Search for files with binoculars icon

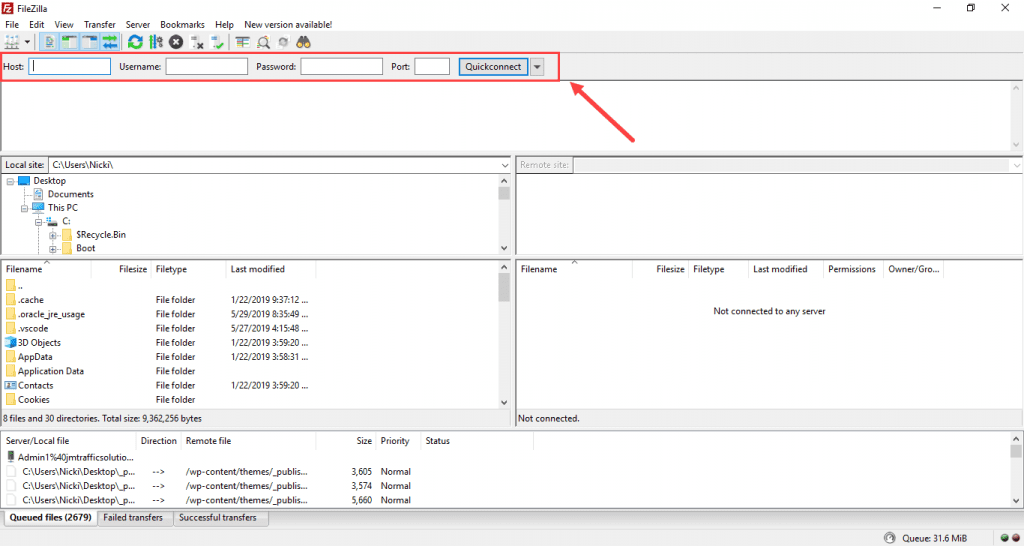[304, 42]
